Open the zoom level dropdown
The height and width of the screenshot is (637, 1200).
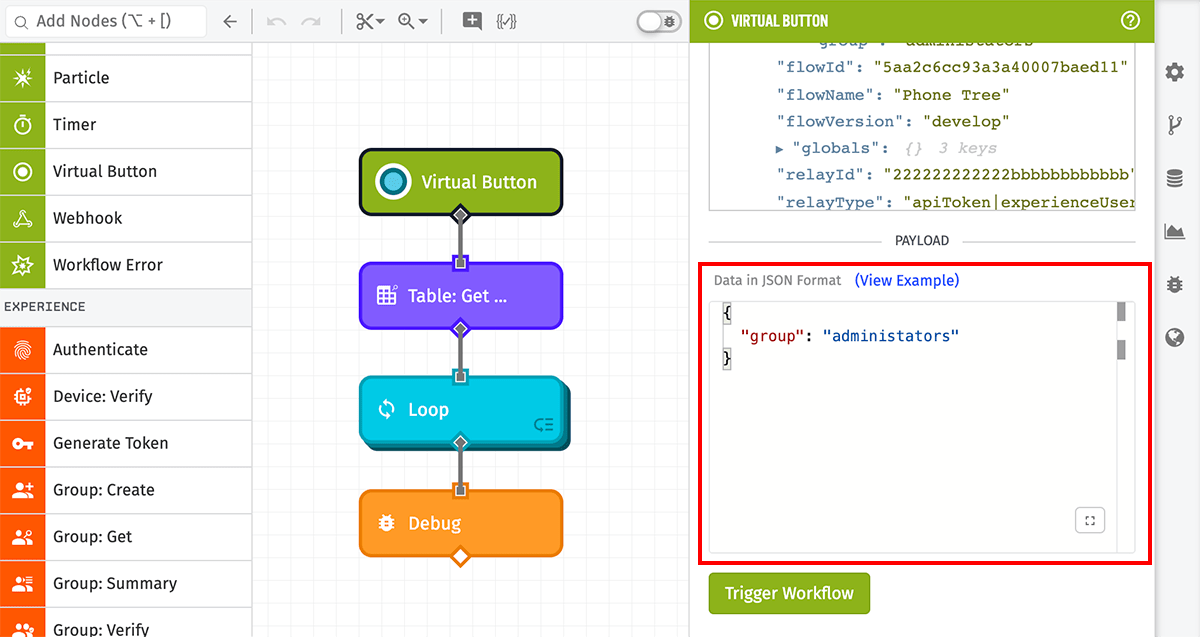(412, 21)
